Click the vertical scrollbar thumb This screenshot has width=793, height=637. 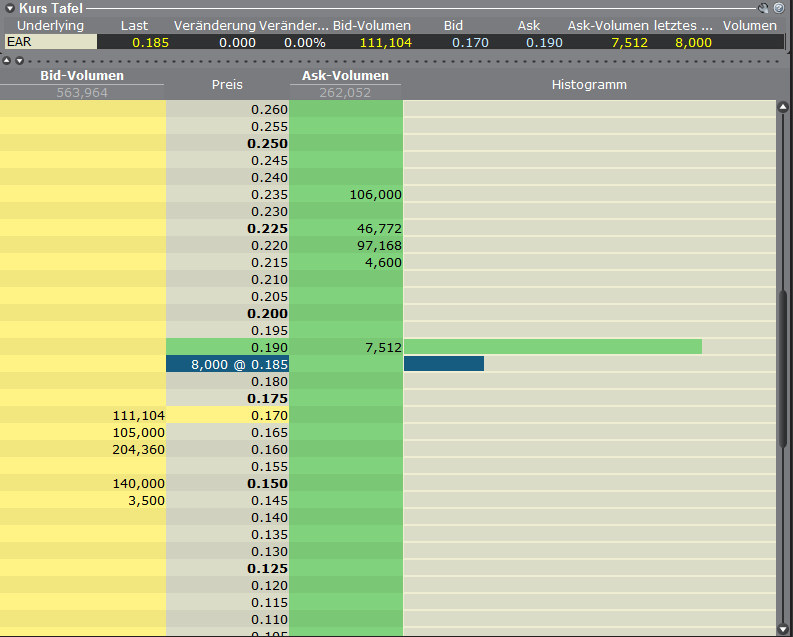[x=783, y=370]
